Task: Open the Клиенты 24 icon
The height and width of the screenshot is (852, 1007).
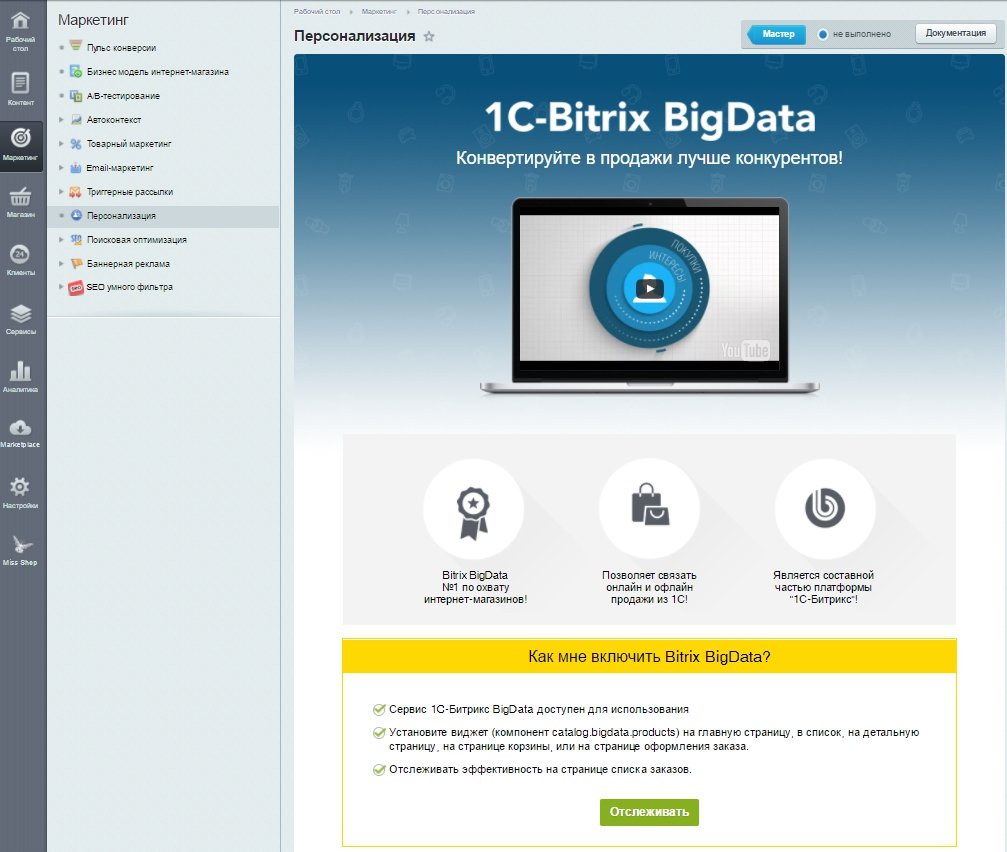Action: (20, 254)
